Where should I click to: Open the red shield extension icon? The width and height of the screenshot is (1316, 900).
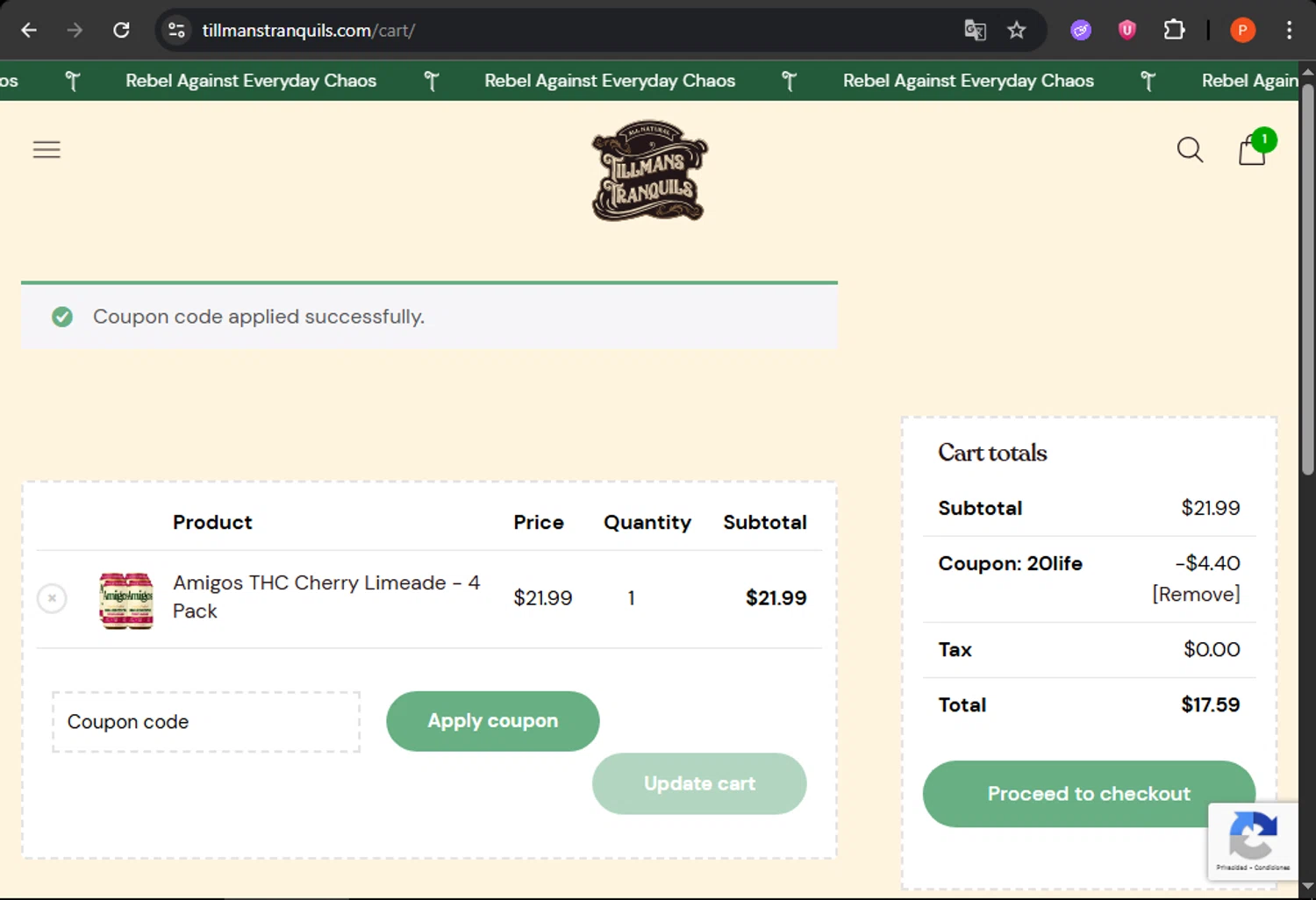click(x=1127, y=30)
